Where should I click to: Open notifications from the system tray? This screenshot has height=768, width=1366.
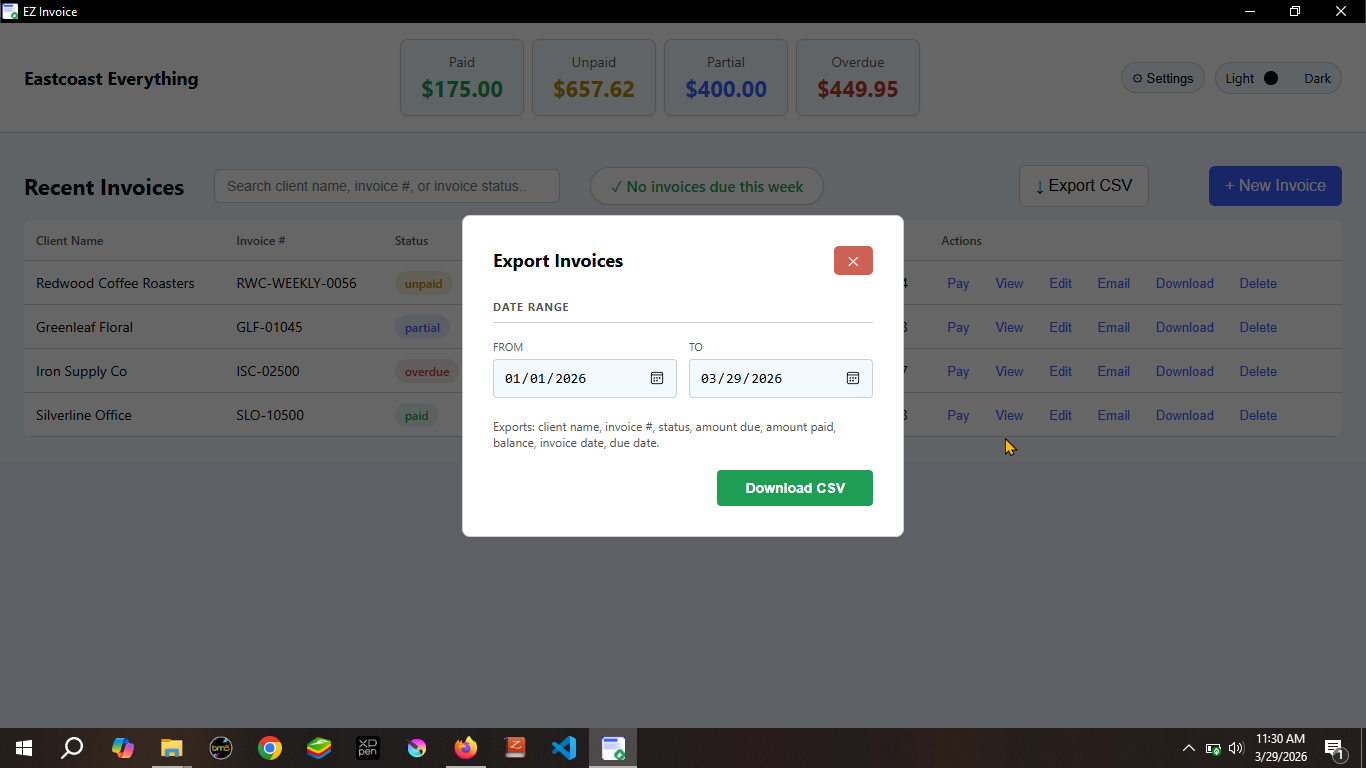coord(1334,747)
